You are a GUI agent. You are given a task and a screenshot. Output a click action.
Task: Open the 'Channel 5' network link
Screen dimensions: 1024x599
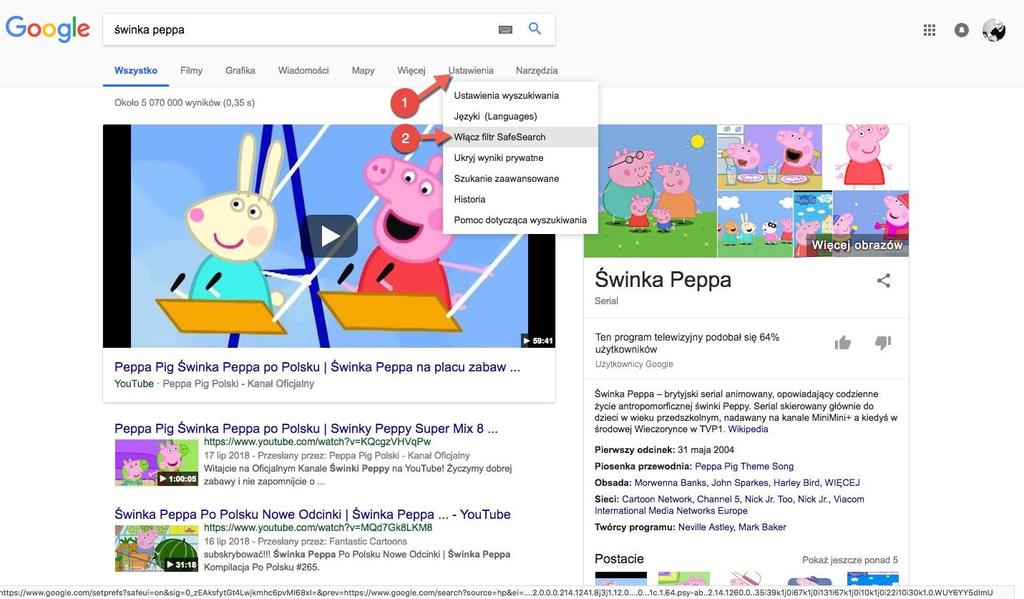718,499
